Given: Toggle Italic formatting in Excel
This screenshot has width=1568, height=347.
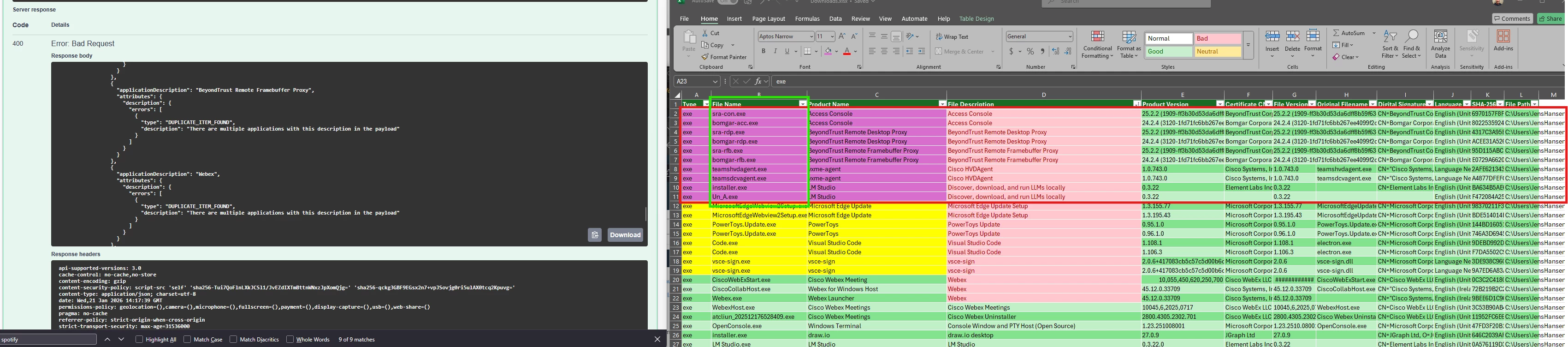Looking at the screenshot, I should [x=775, y=51].
